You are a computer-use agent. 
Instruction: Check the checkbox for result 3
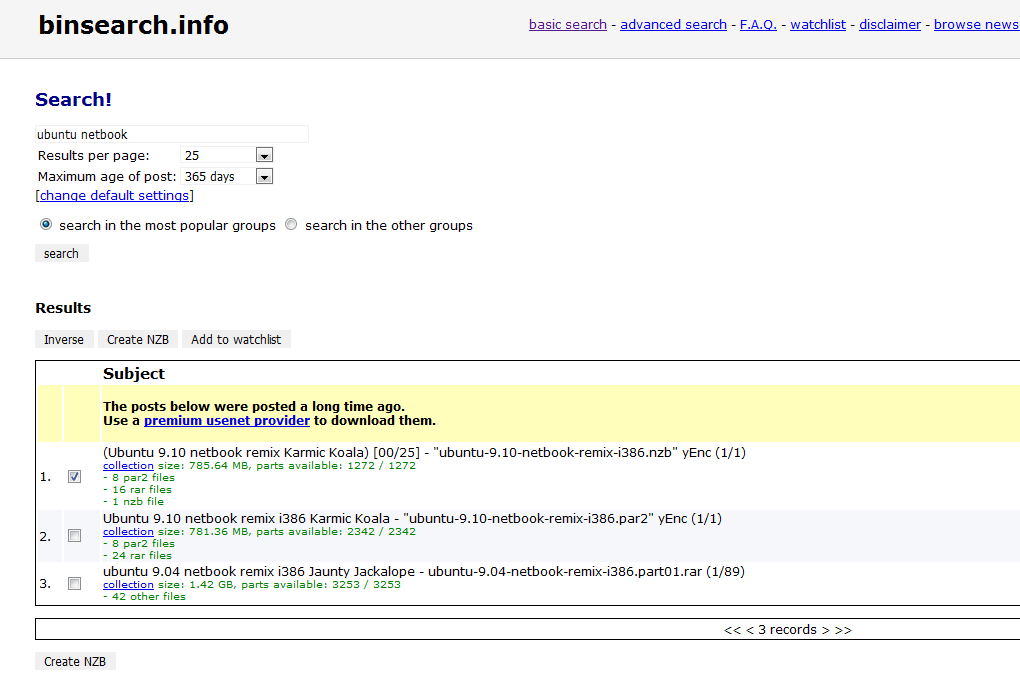[x=74, y=584]
